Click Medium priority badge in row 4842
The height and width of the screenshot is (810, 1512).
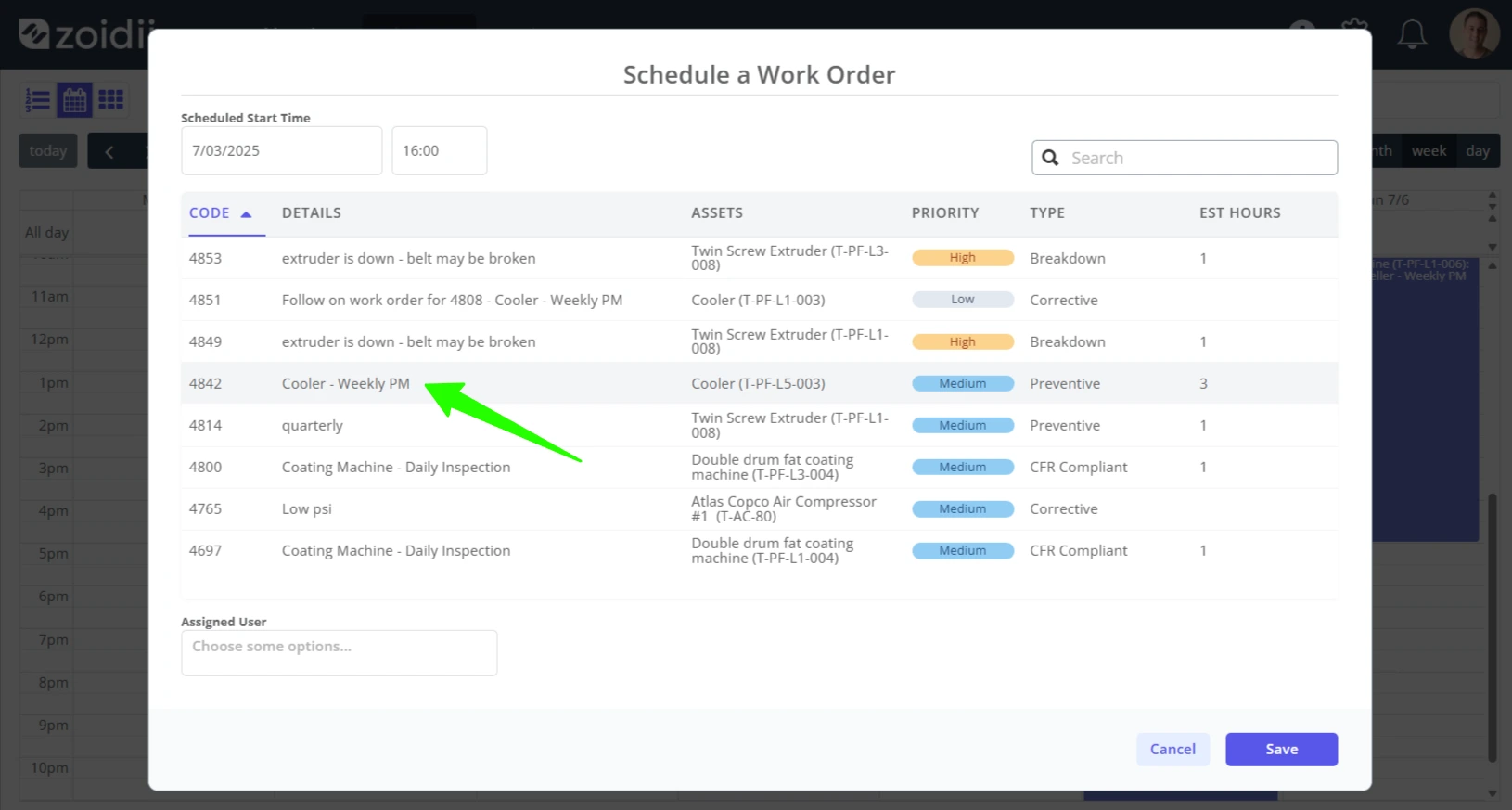tap(963, 383)
